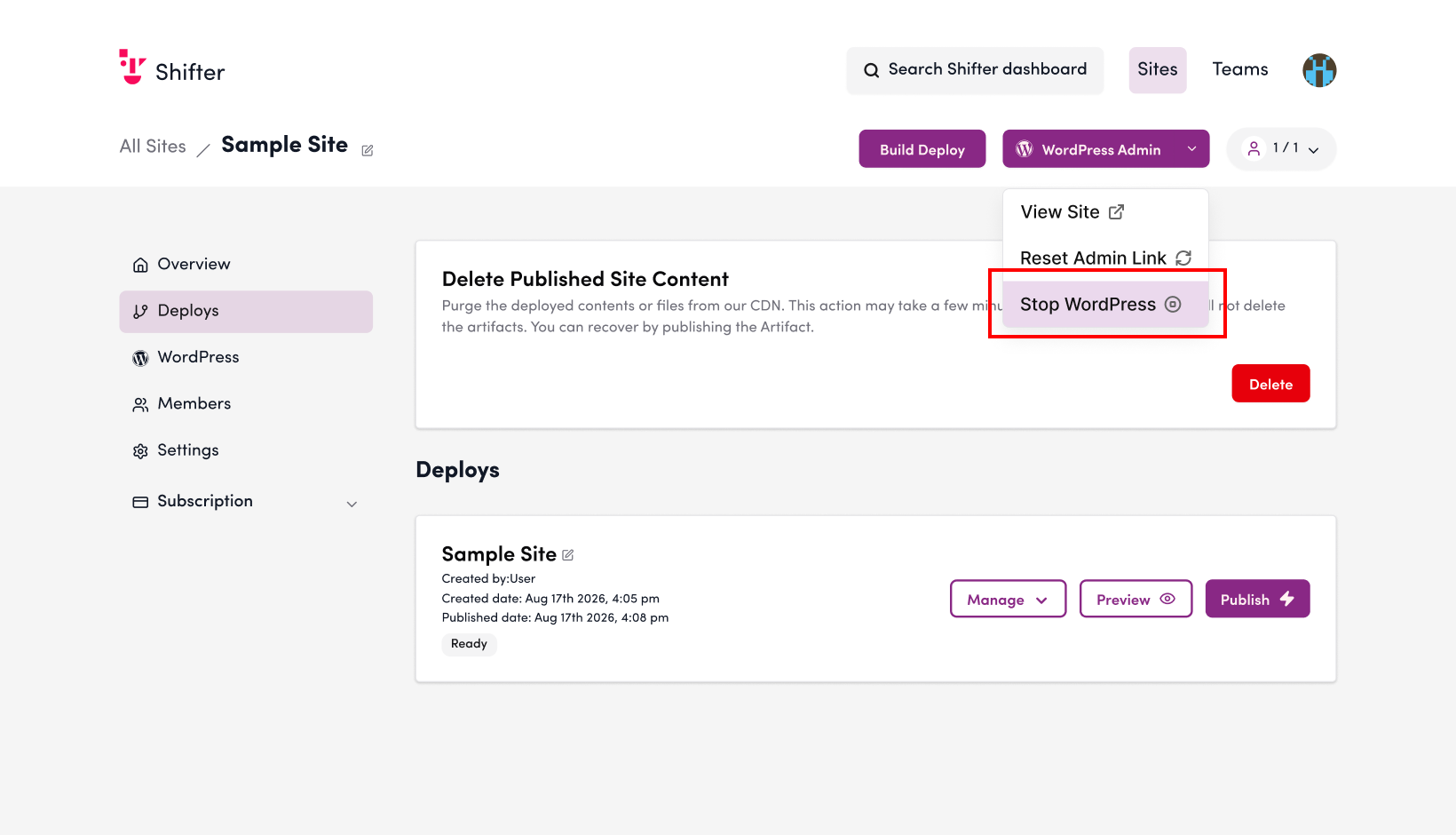Click the eye icon on the Preview button
1456x835 pixels.
point(1167,599)
